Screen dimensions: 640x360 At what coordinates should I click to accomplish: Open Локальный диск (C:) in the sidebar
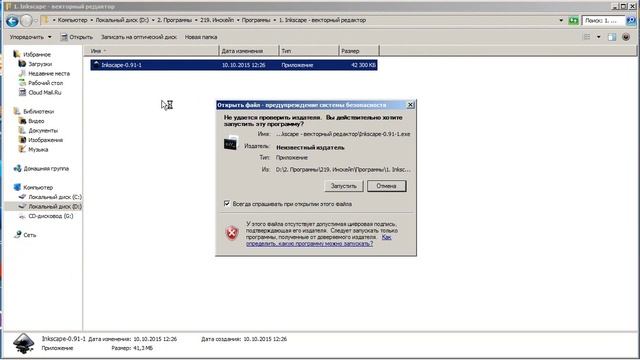(55, 197)
